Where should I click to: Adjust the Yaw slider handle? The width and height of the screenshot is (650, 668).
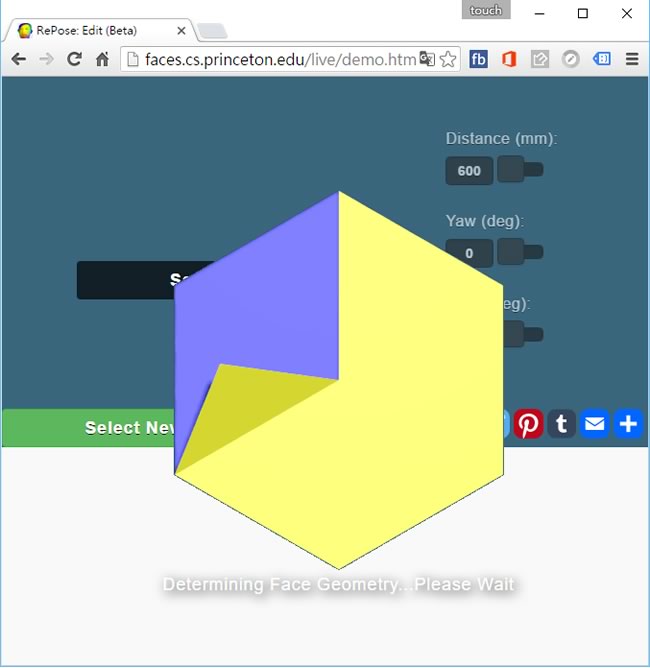tap(511, 252)
